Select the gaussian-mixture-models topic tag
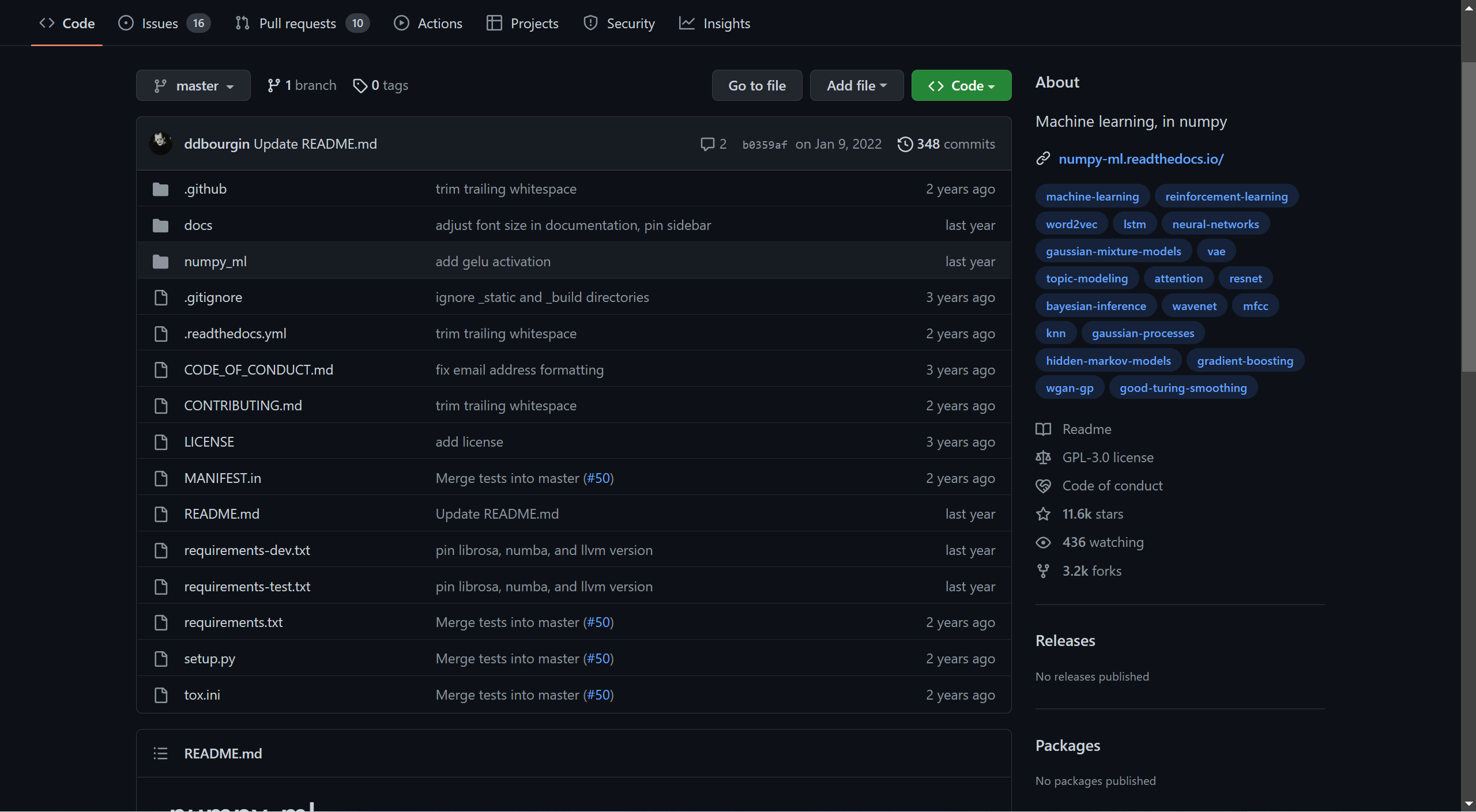Screen dimensions: 1476x812 (x=1113, y=251)
